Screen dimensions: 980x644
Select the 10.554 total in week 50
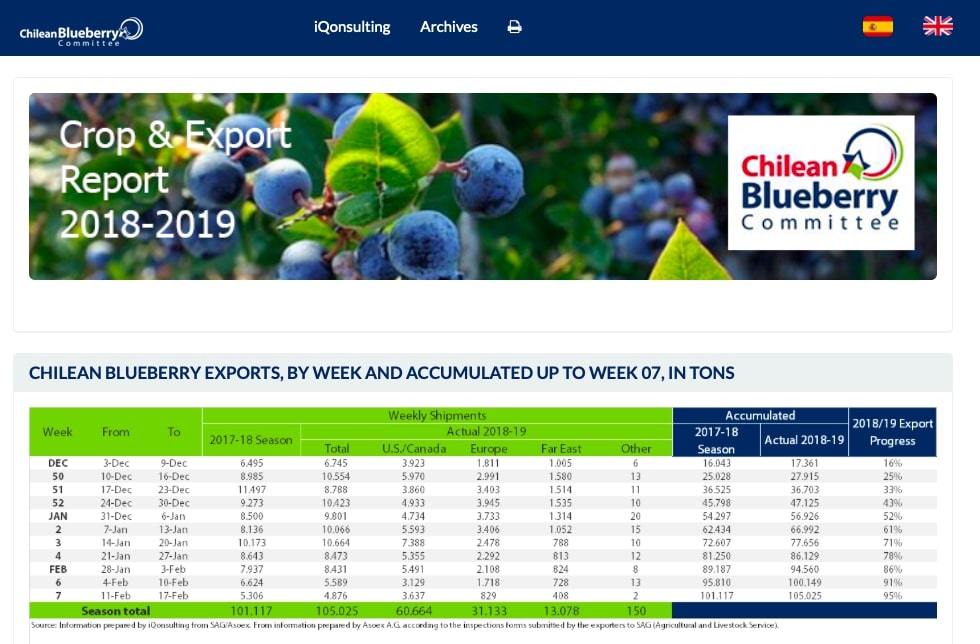[336, 476]
